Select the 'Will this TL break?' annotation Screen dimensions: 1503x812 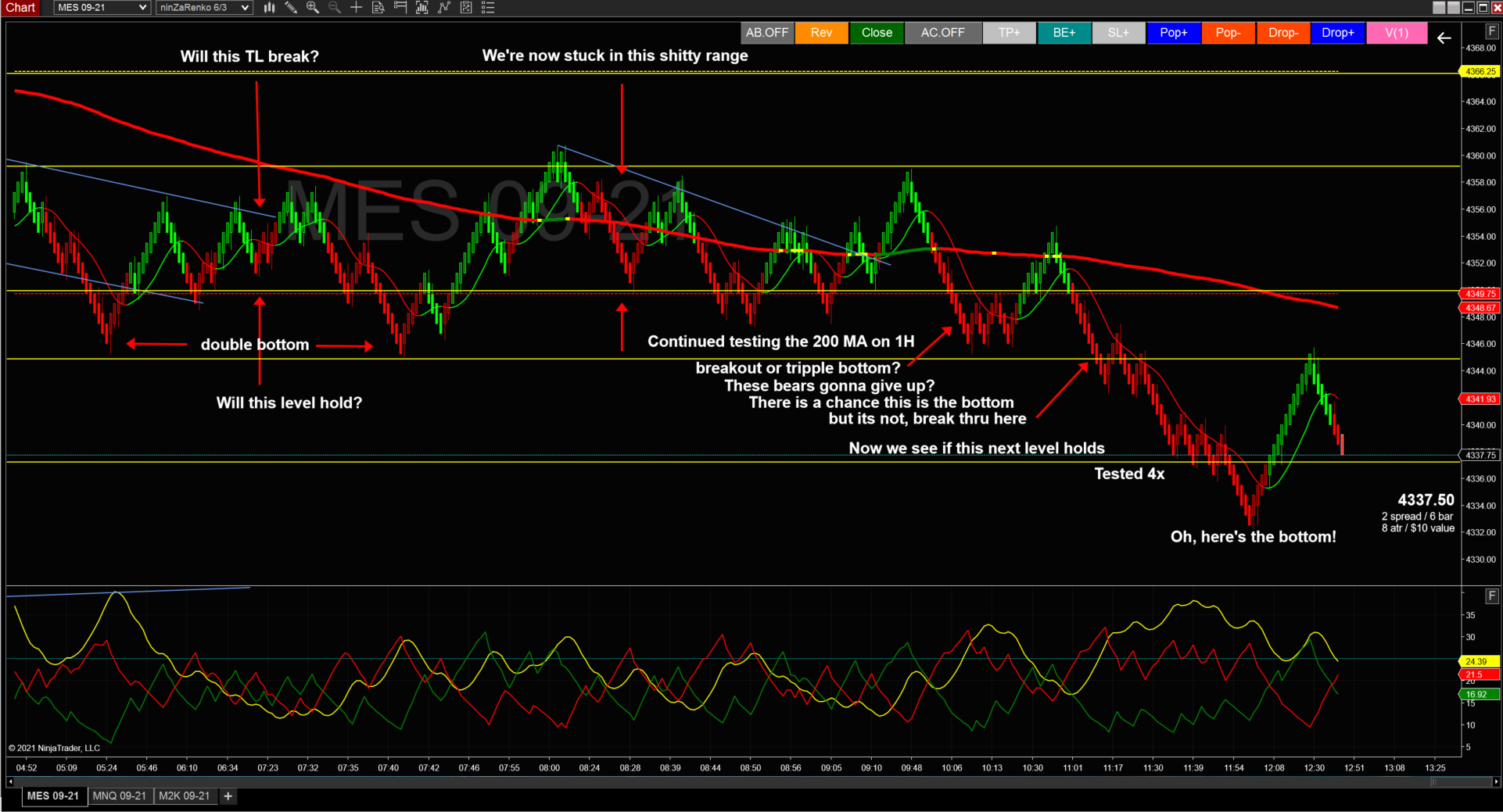coord(249,56)
